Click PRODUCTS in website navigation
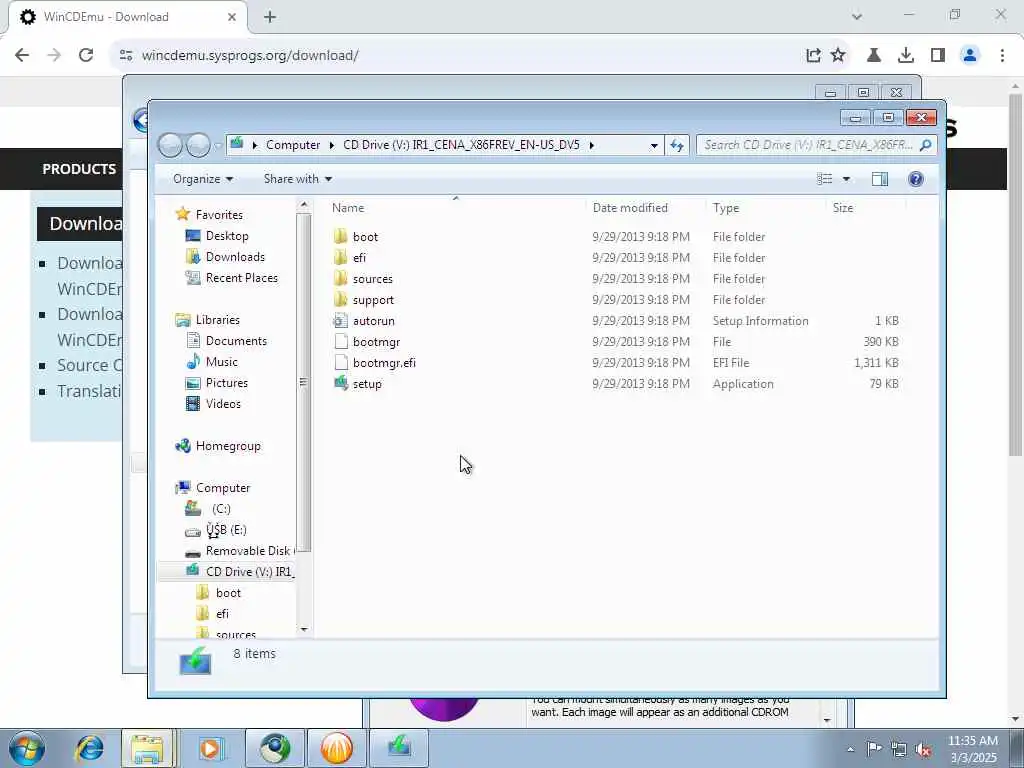This screenshot has width=1024, height=768. [x=79, y=169]
